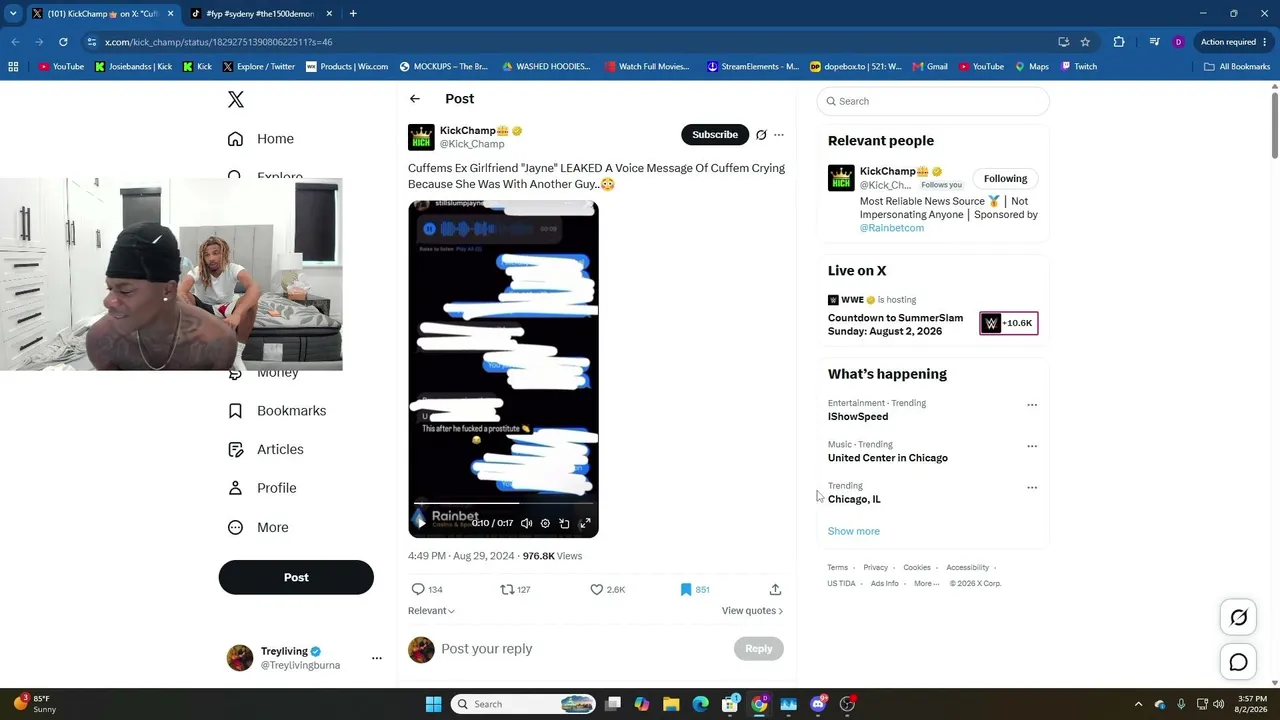Open Articles in the X sidebar
Screen dimensions: 1280x720
click(266, 450)
